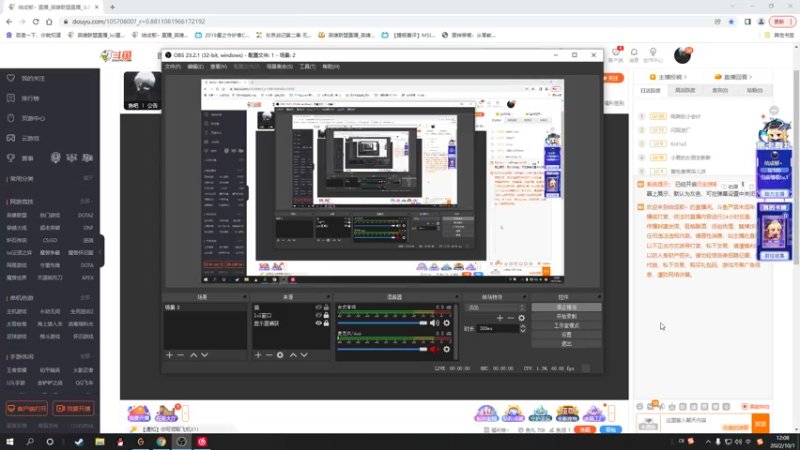
Task: Expand the 常用分类 section in the sidebar
Action: 88,179
